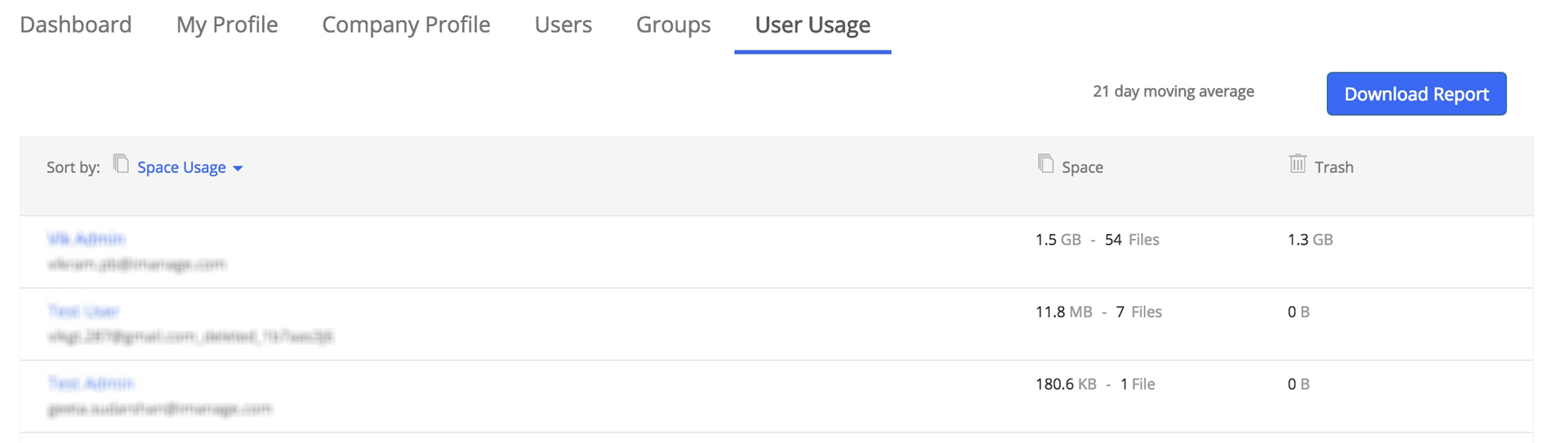Click the Trash bin column icon
Screen dimensions: 1568x443
[x=1297, y=163]
